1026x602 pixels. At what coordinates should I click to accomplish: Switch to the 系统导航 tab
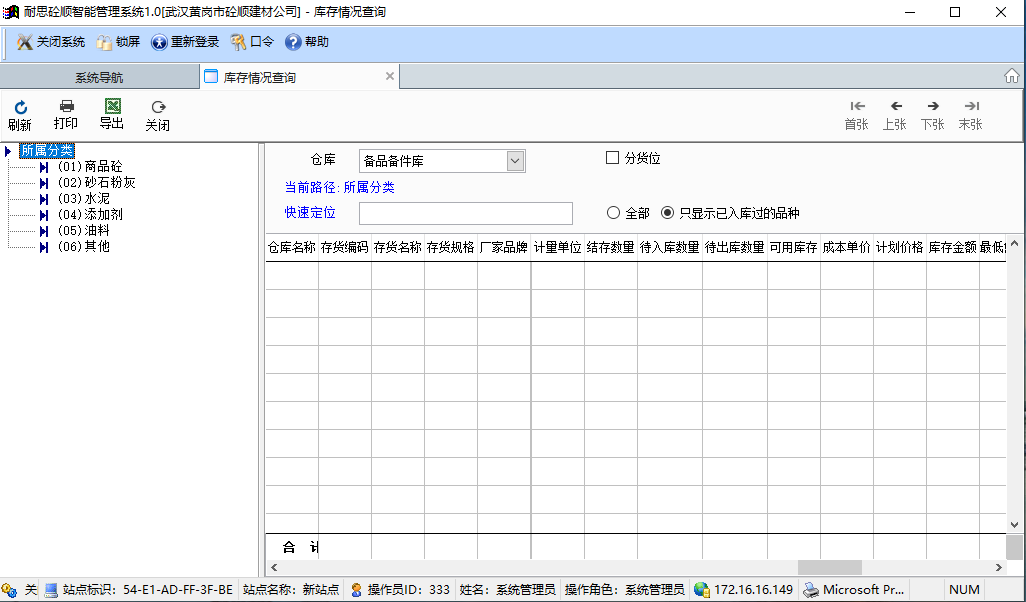click(x=99, y=77)
